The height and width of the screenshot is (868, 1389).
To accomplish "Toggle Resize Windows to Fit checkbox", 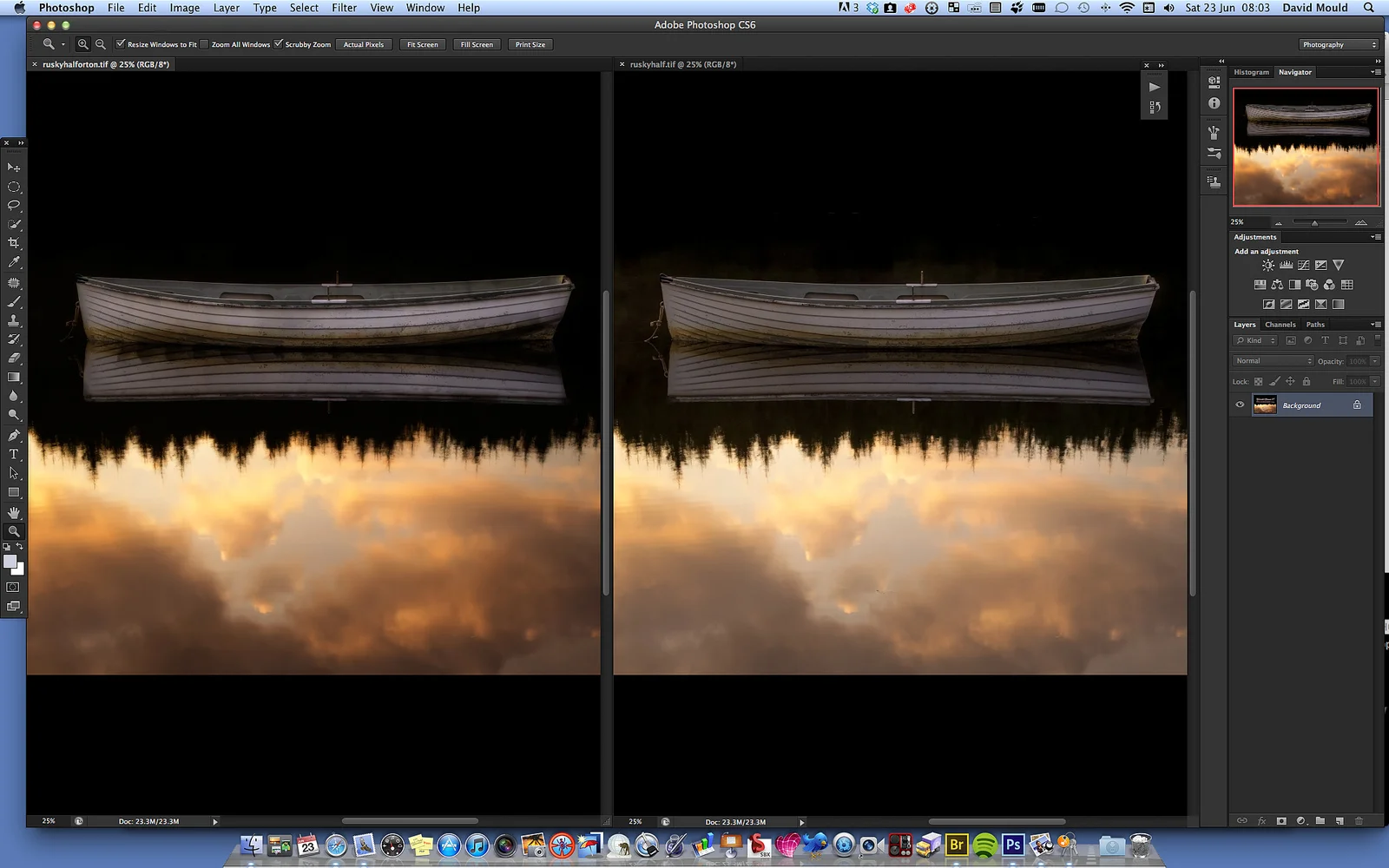I will (x=121, y=44).
